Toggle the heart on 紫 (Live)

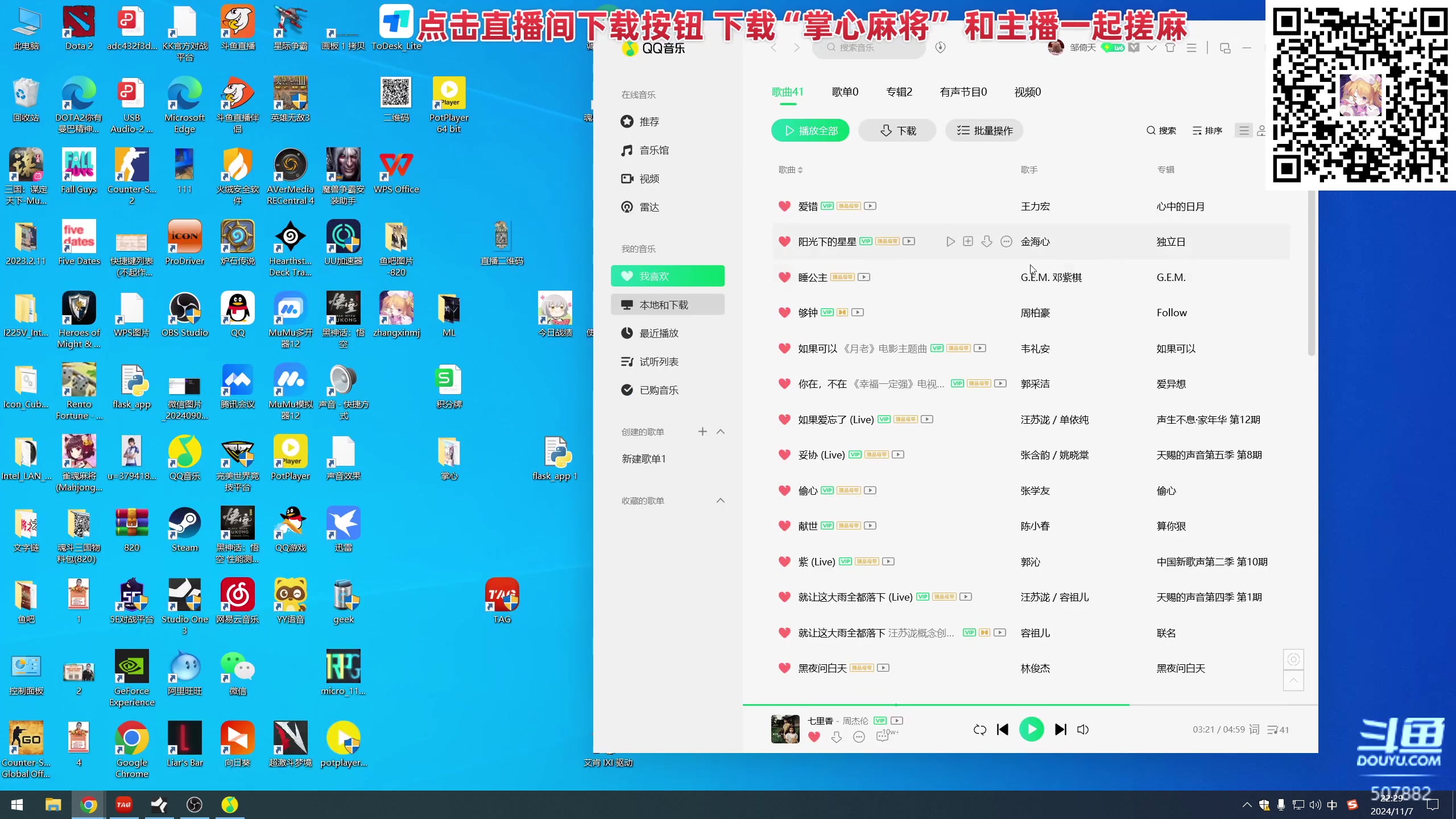pos(784,561)
